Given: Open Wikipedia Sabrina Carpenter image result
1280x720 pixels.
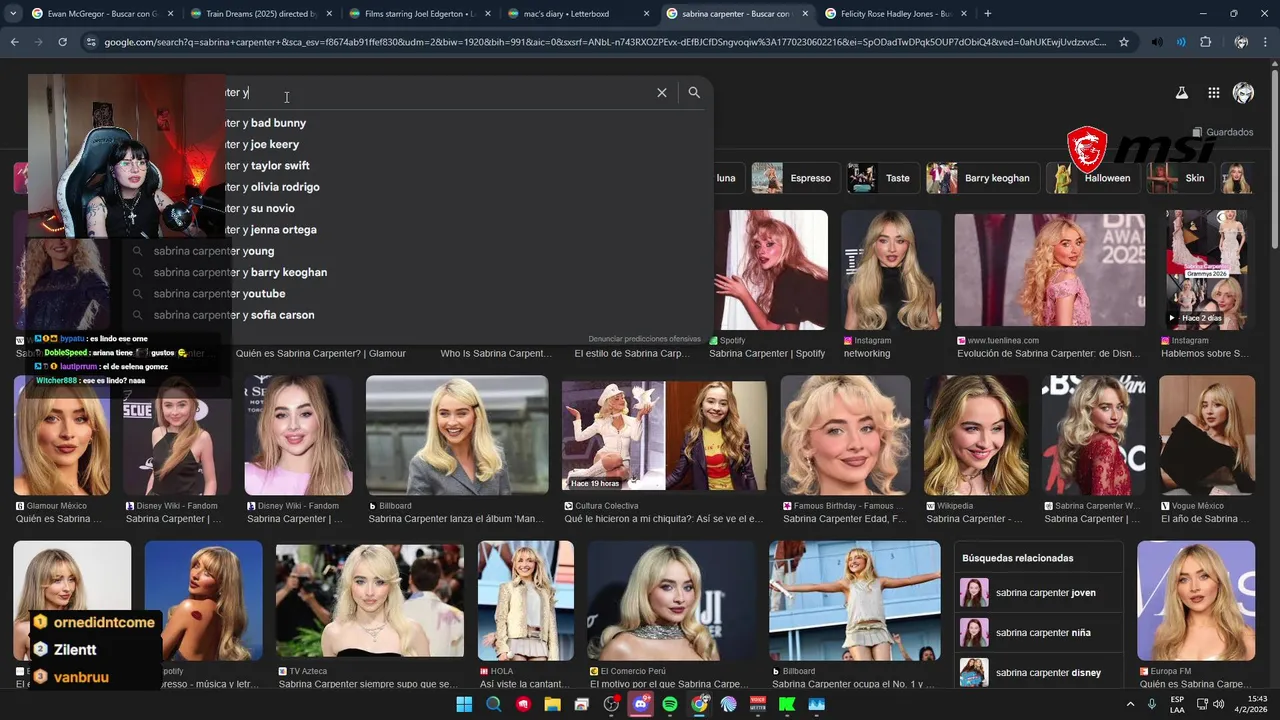Looking at the screenshot, I should [x=975, y=435].
